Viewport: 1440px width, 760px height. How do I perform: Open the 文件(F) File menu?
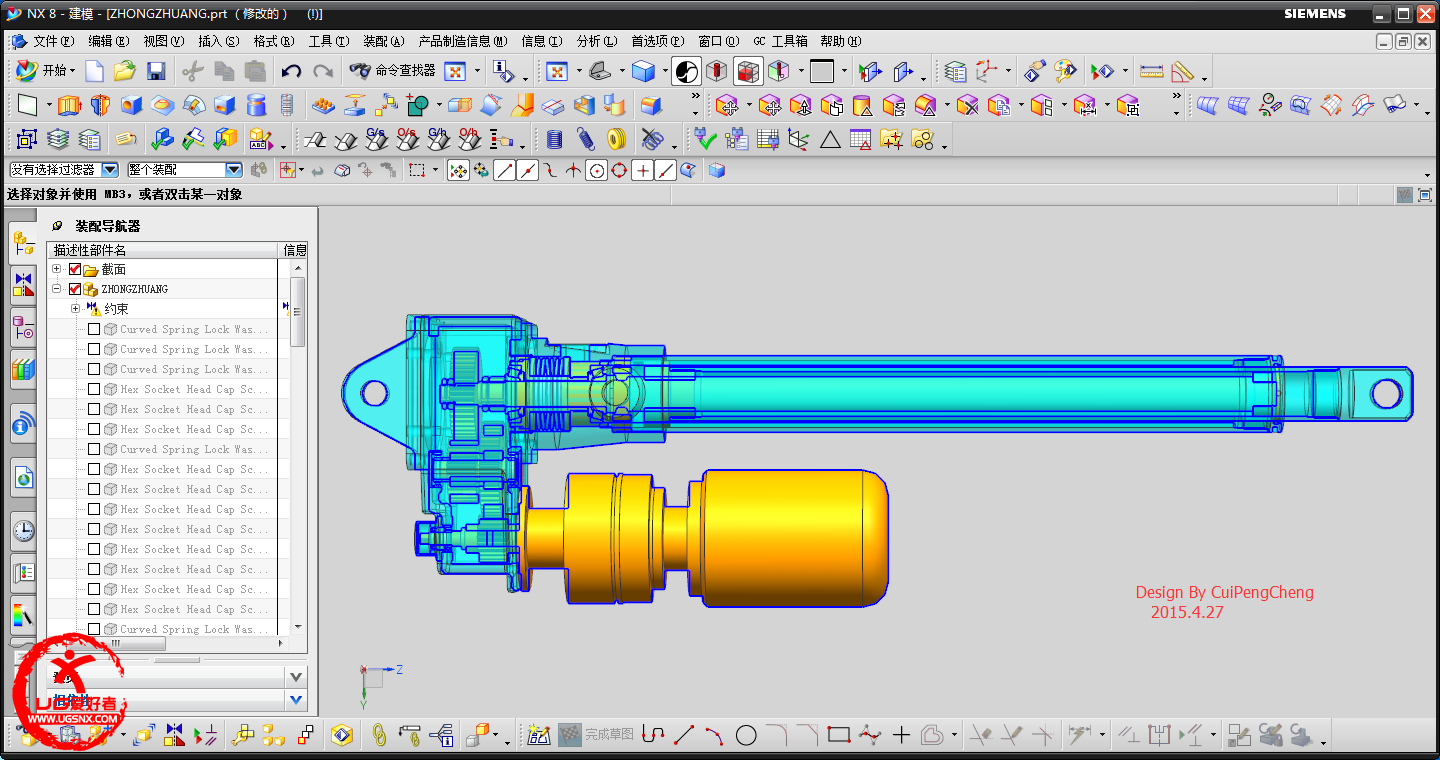pyautogui.click(x=53, y=41)
